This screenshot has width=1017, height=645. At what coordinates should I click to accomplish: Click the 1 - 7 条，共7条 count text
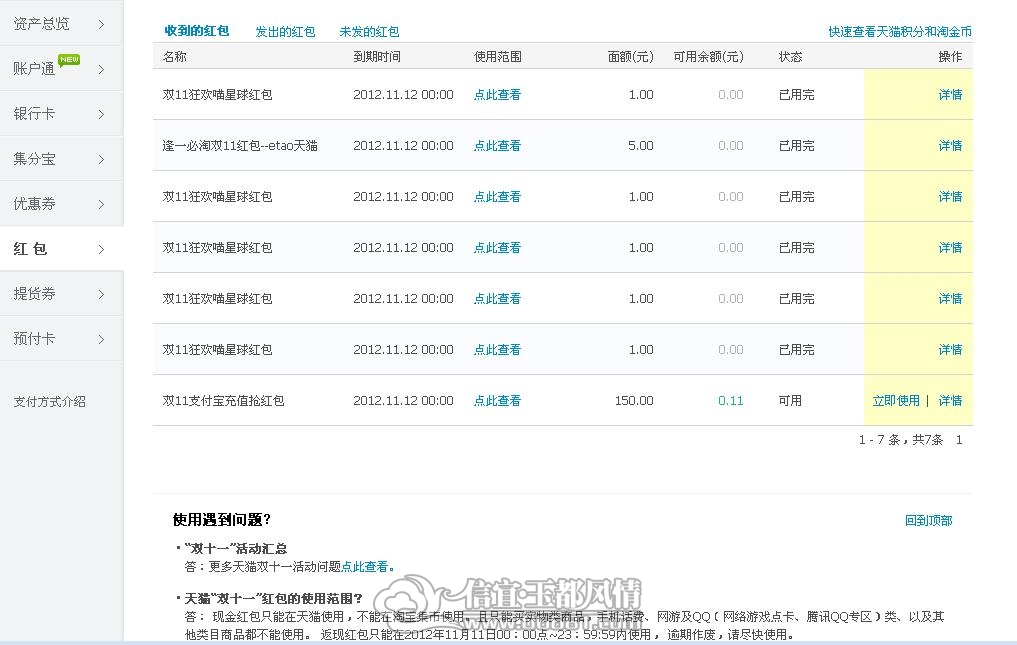901,440
